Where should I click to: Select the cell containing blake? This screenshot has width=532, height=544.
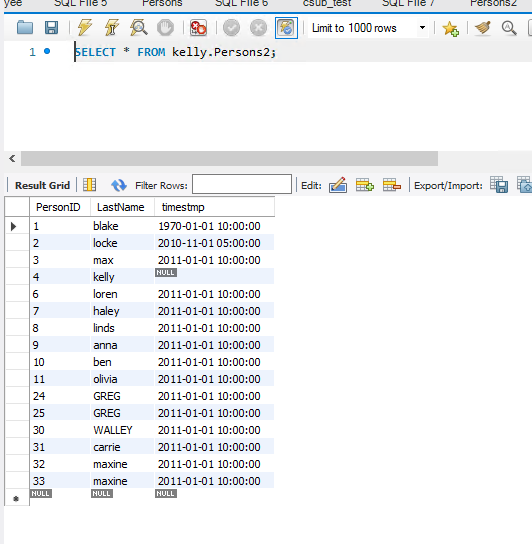[122, 226]
